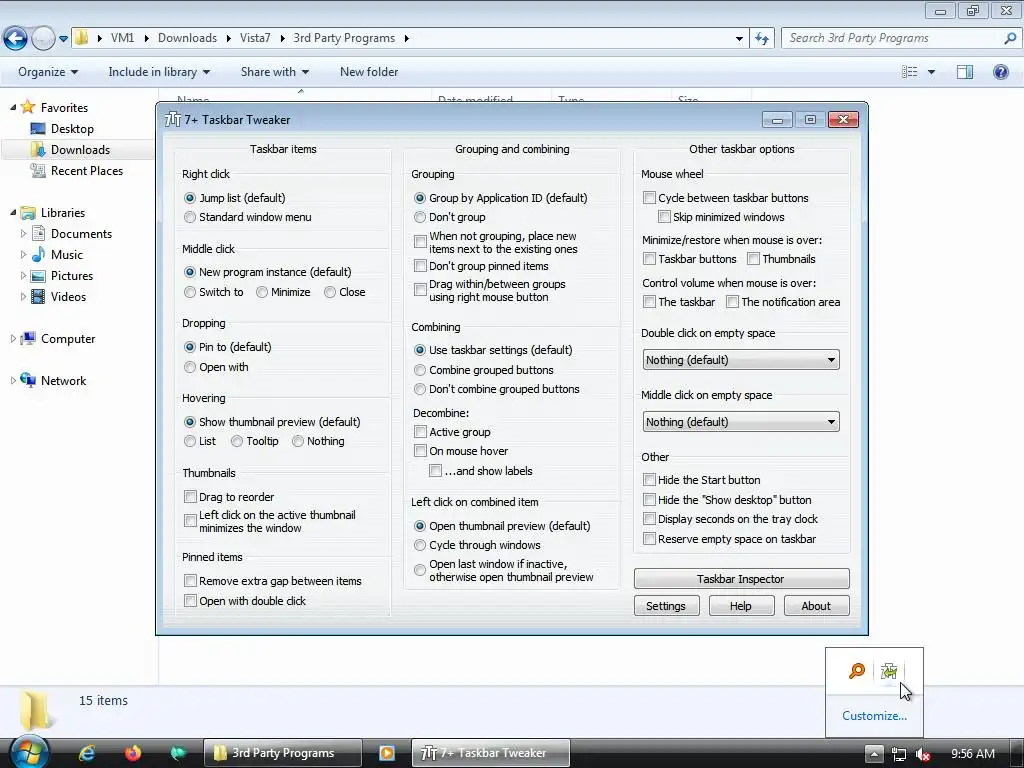Image resolution: width=1024 pixels, height=768 pixels.
Task: Check Decombine Active group
Action: [420, 432]
